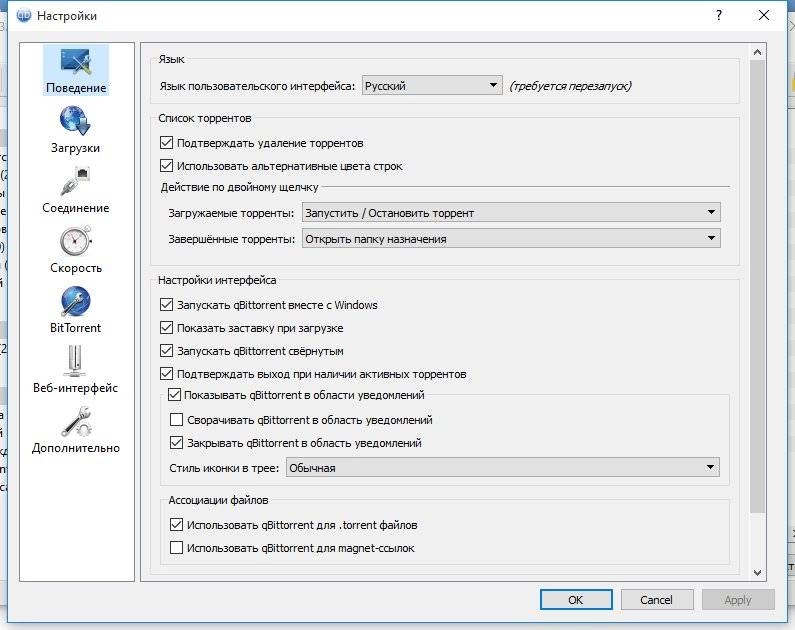Viewport: 795px width, 630px height.
Task: Click the Действие по двойному щелчку heading
Action: click(x=239, y=187)
